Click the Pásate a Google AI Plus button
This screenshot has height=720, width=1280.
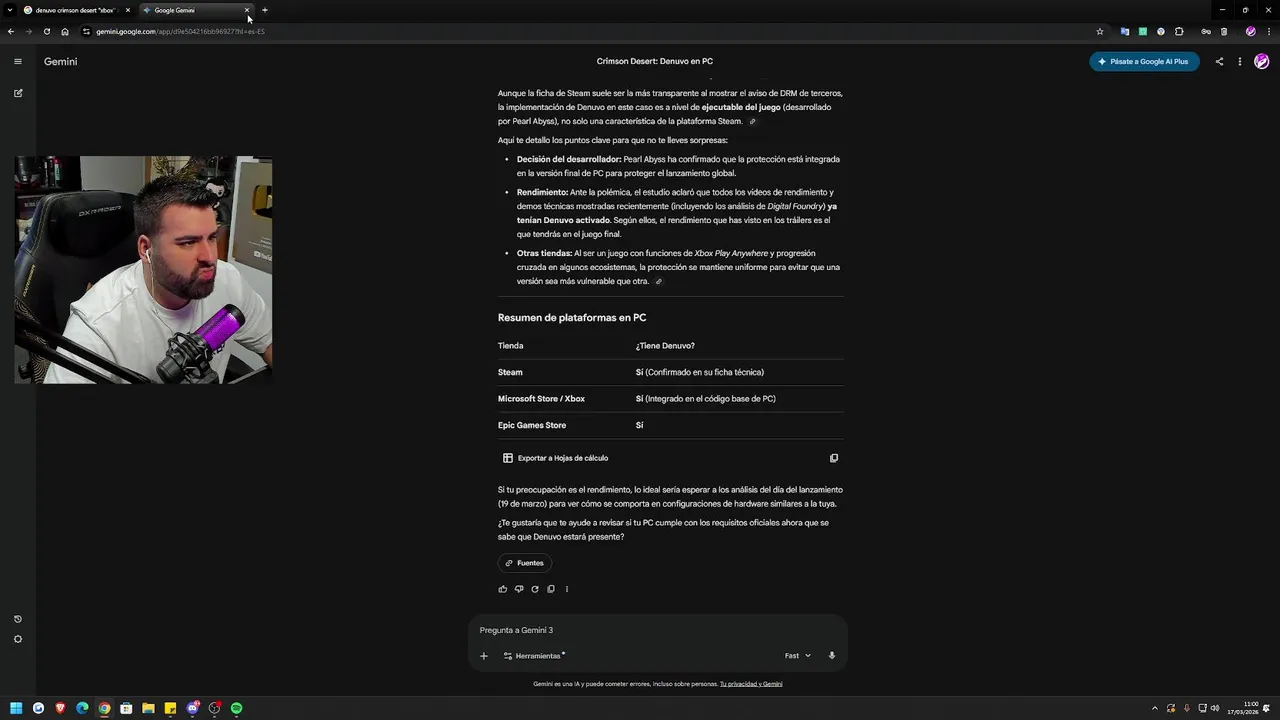1144,61
